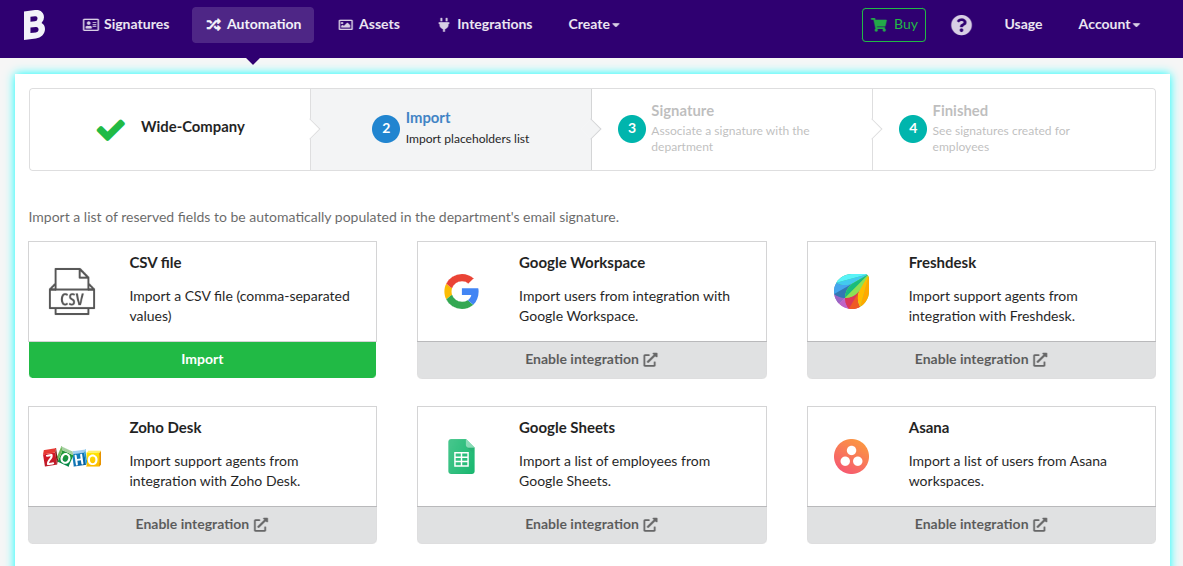Click the plug icon beside Integrations
The width and height of the screenshot is (1183, 566).
[444, 25]
